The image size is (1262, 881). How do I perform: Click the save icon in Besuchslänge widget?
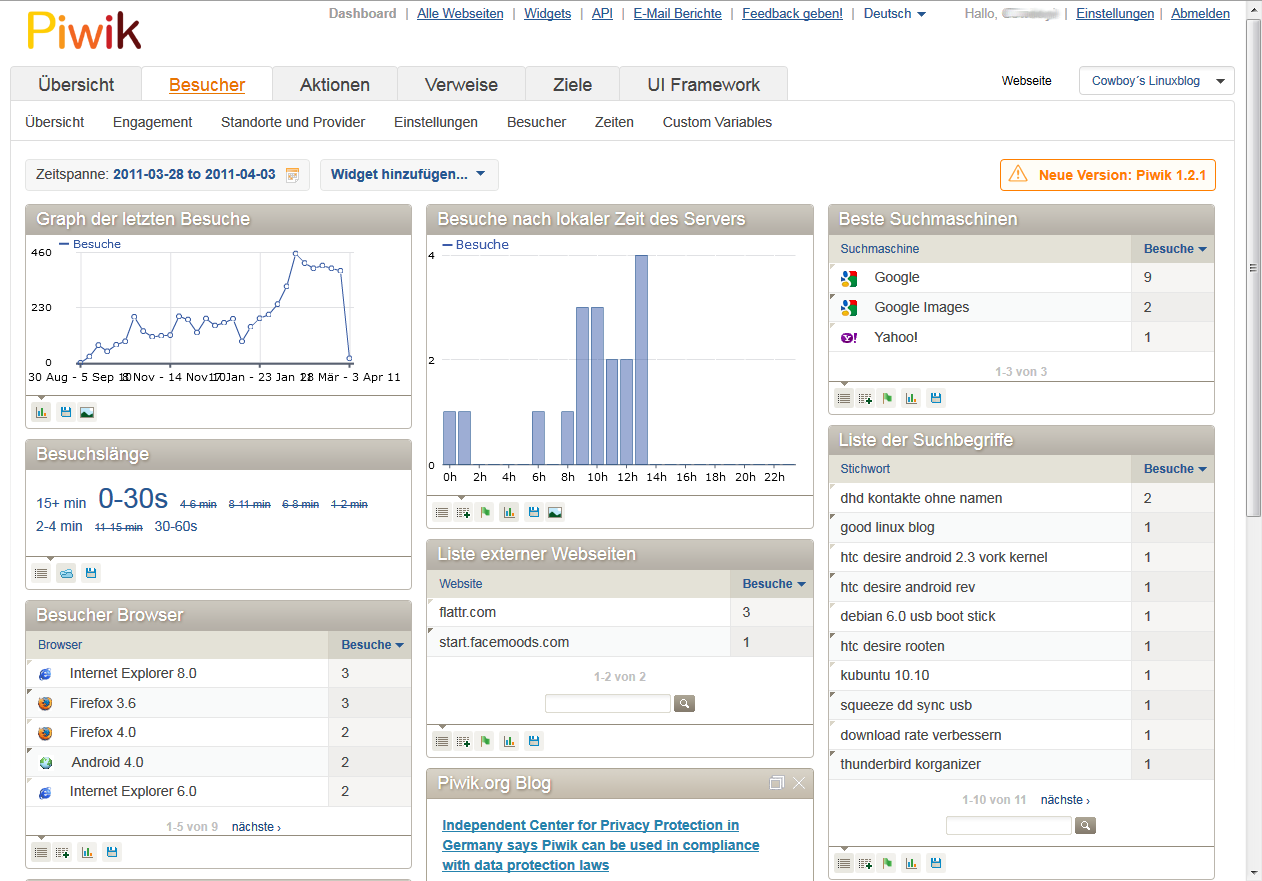point(91,573)
